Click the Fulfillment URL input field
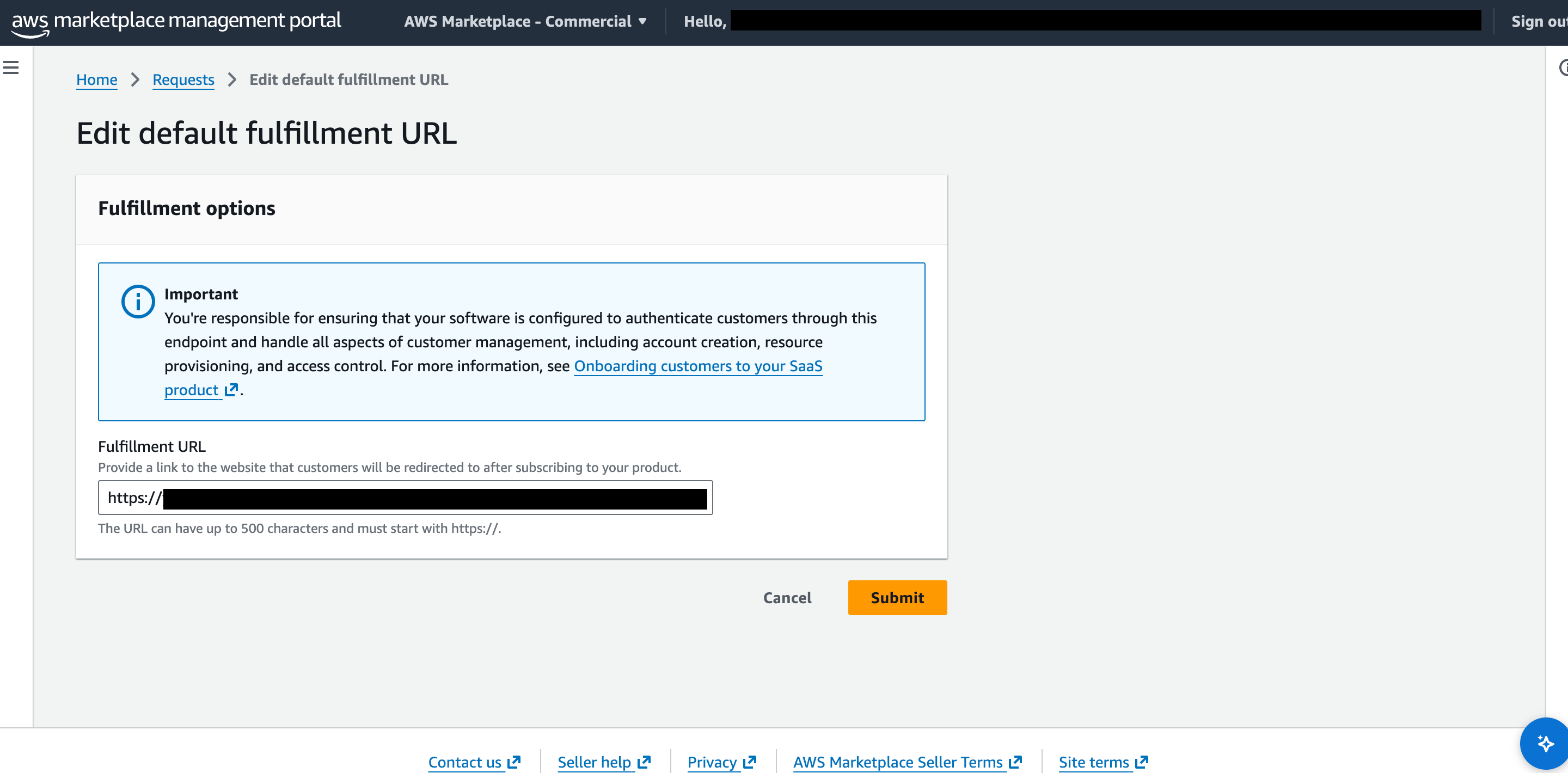Viewport: 1568px width, 773px height. [406, 498]
